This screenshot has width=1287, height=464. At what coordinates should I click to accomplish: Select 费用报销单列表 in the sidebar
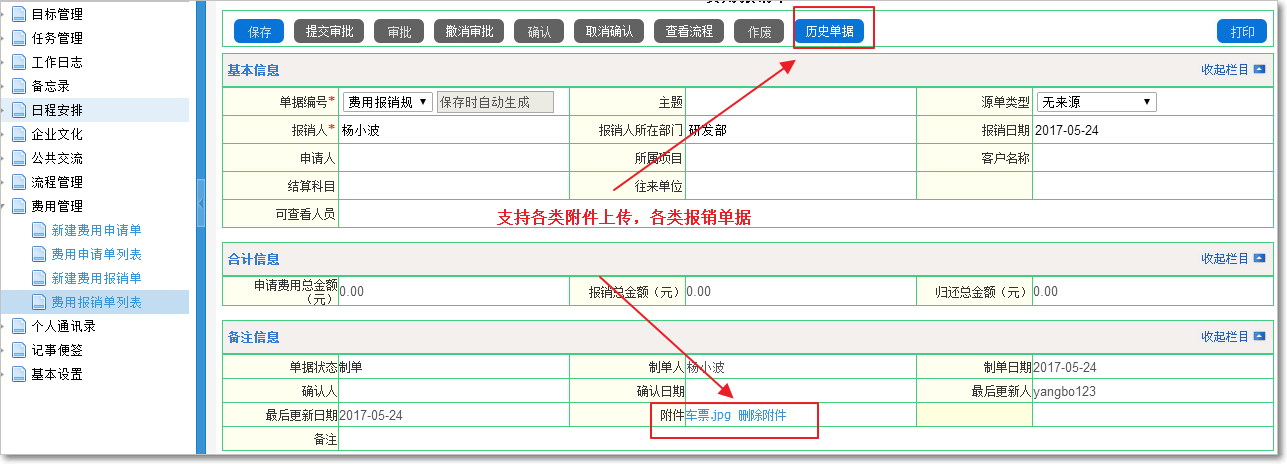click(x=96, y=302)
